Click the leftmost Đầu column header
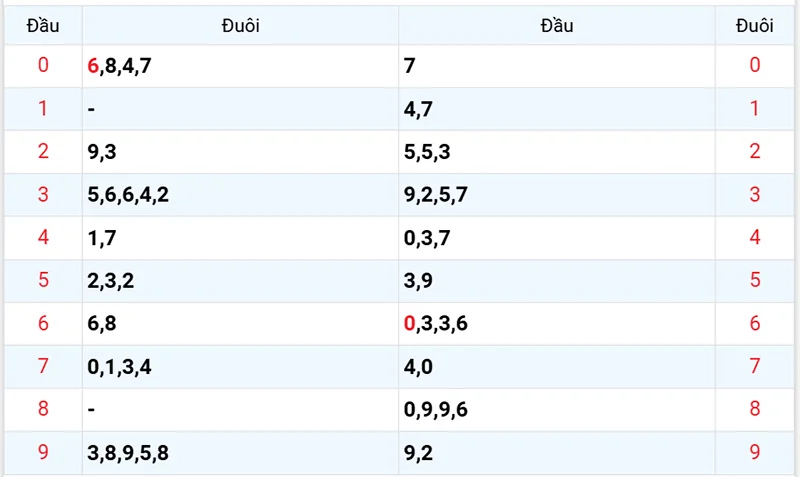This screenshot has width=800, height=477. point(42,26)
